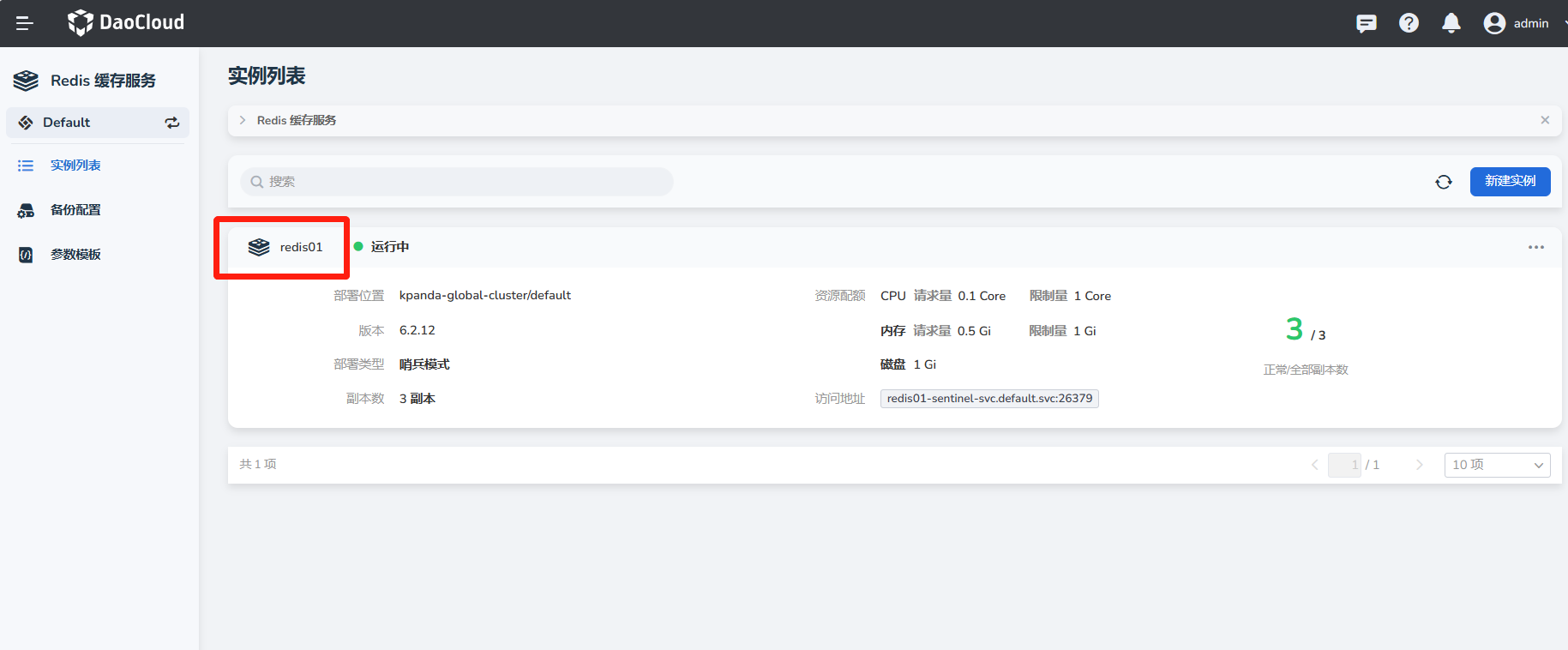This screenshot has height=650, width=1568.
Task: Click the refresh list icon
Action: 1444,182
